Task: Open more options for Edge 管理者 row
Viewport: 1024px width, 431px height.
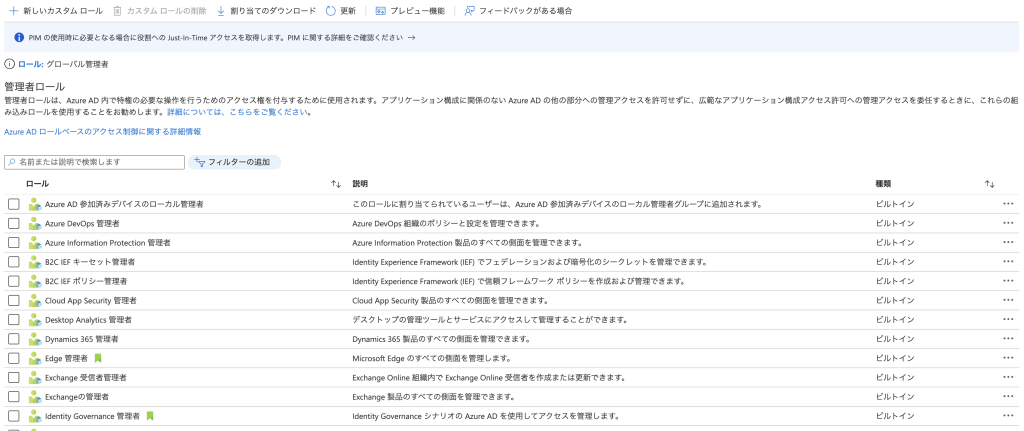Action: (x=1008, y=359)
